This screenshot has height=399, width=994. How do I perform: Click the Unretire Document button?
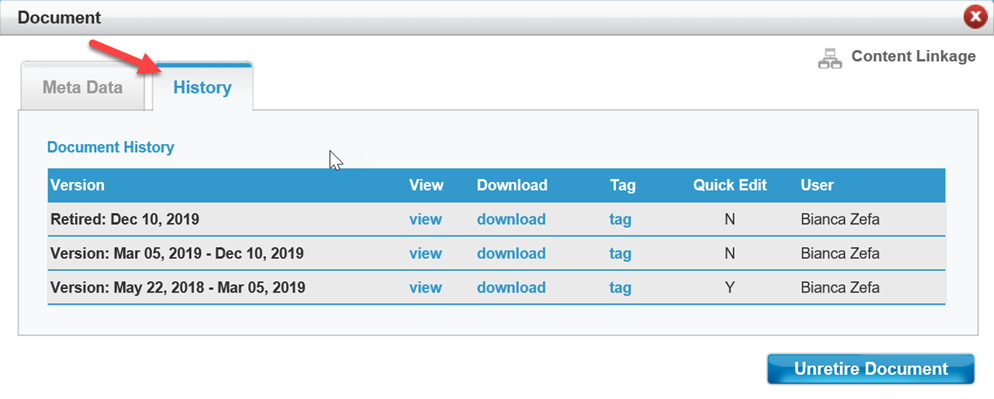pos(870,369)
